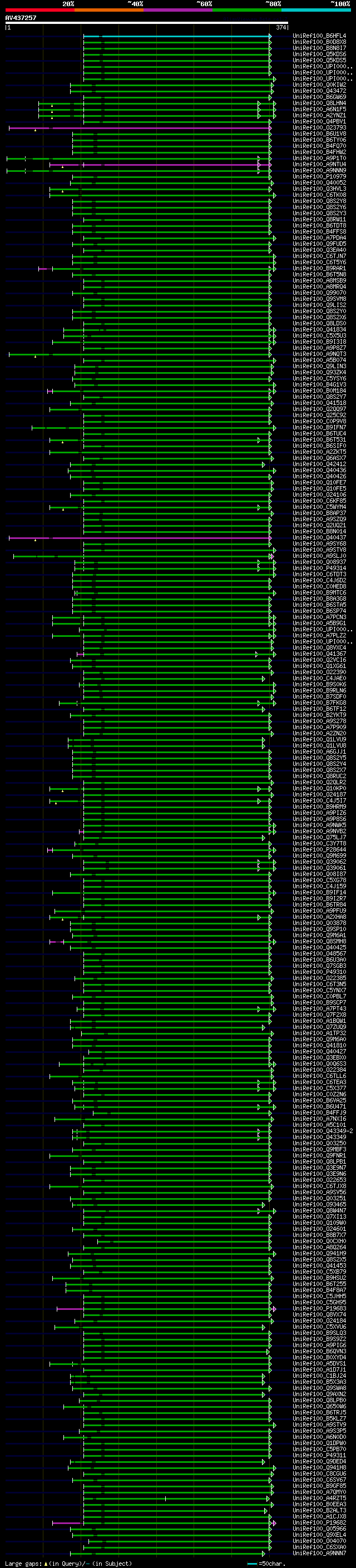This screenshot has width=356, height=1568.
Task: Select the UniRef100_Q6ASX7 label
Action: click(319, 458)
